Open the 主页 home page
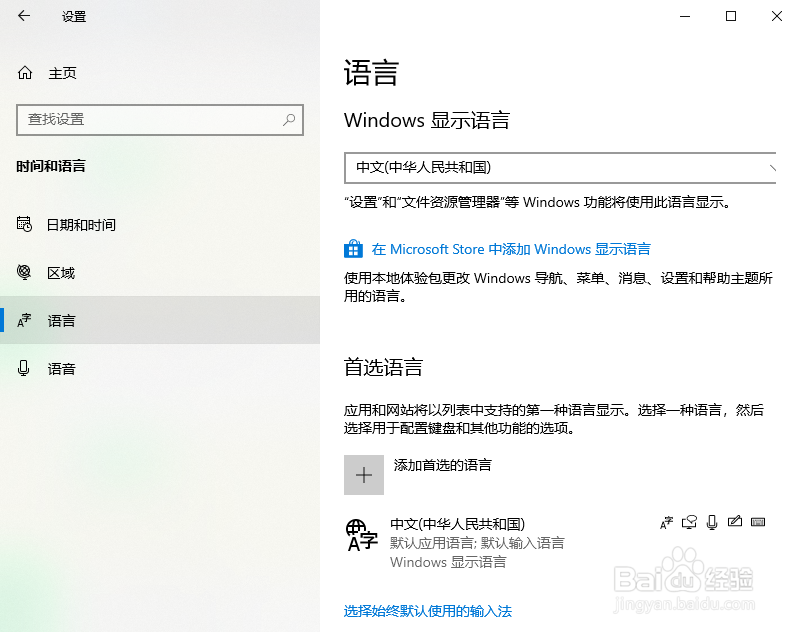This screenshot has height=632, width=800. coord(62,73)
